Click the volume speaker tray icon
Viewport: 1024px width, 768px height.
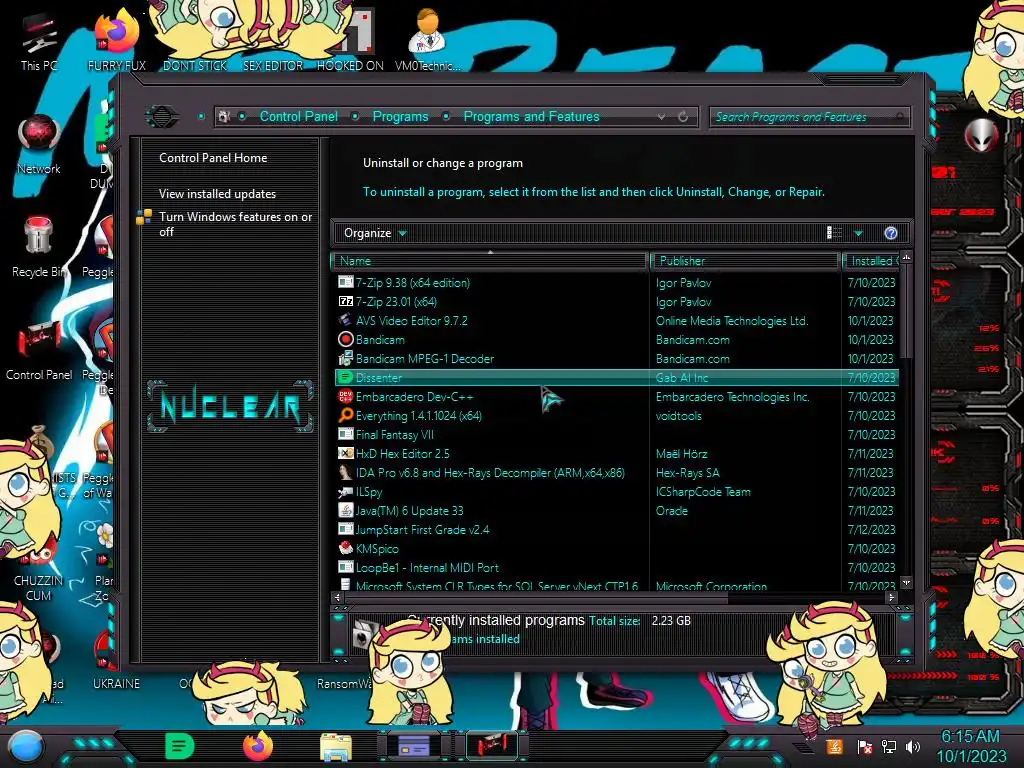click(x=913, y=747)
